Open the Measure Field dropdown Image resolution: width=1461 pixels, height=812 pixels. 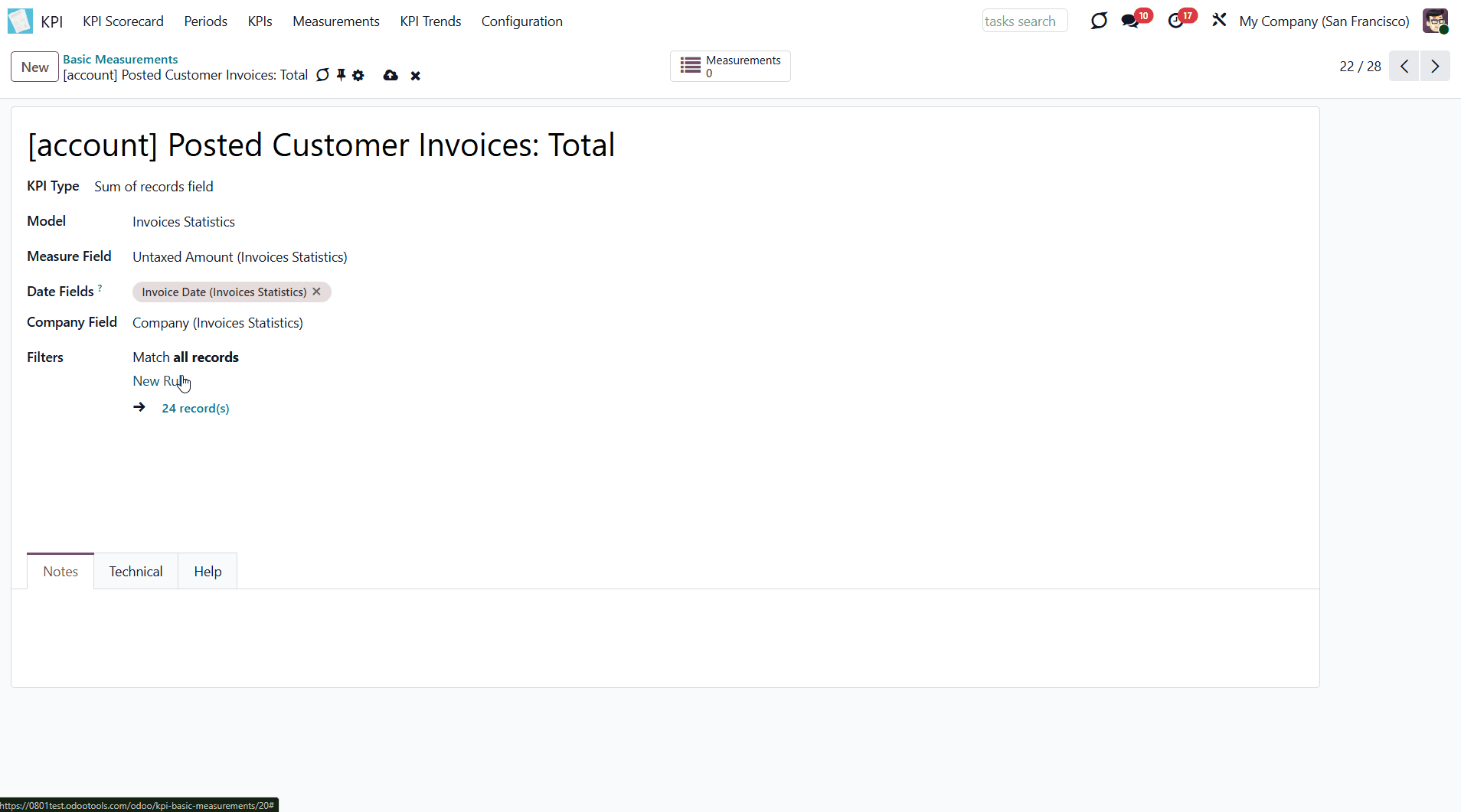pyautogui.click(x=240, y=257)
